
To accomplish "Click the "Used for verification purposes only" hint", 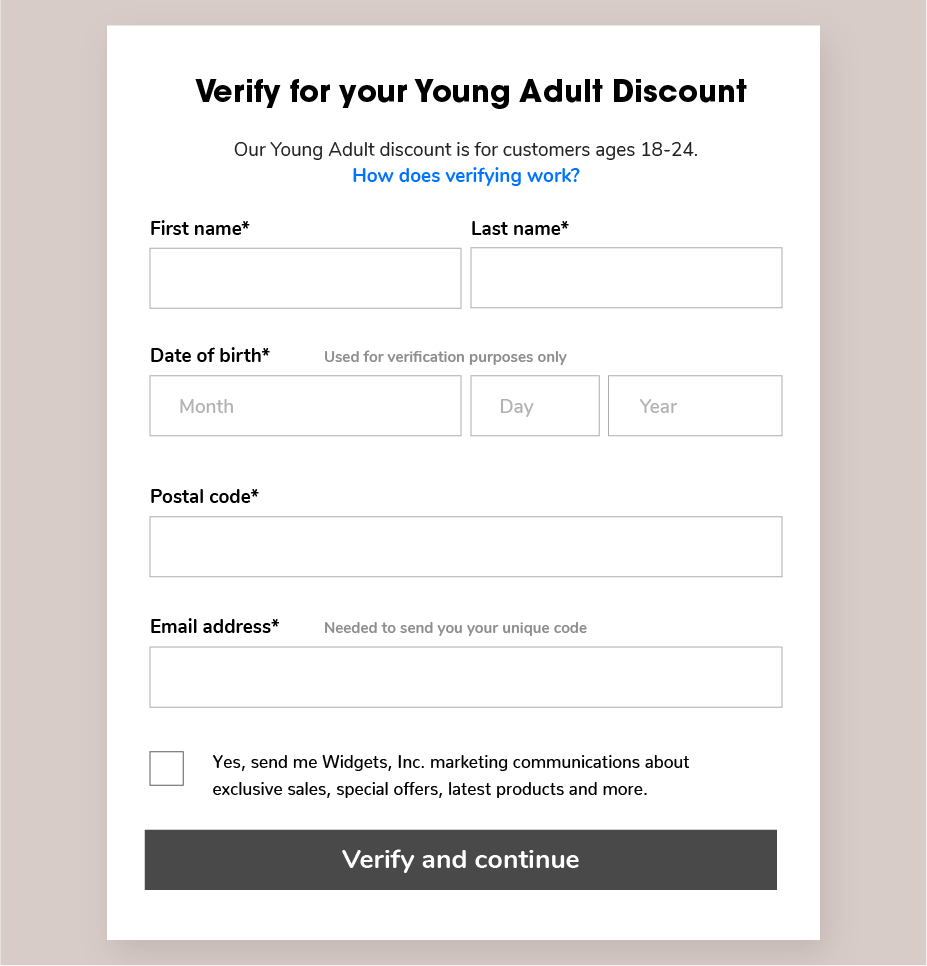I will [x=445, y=357].
